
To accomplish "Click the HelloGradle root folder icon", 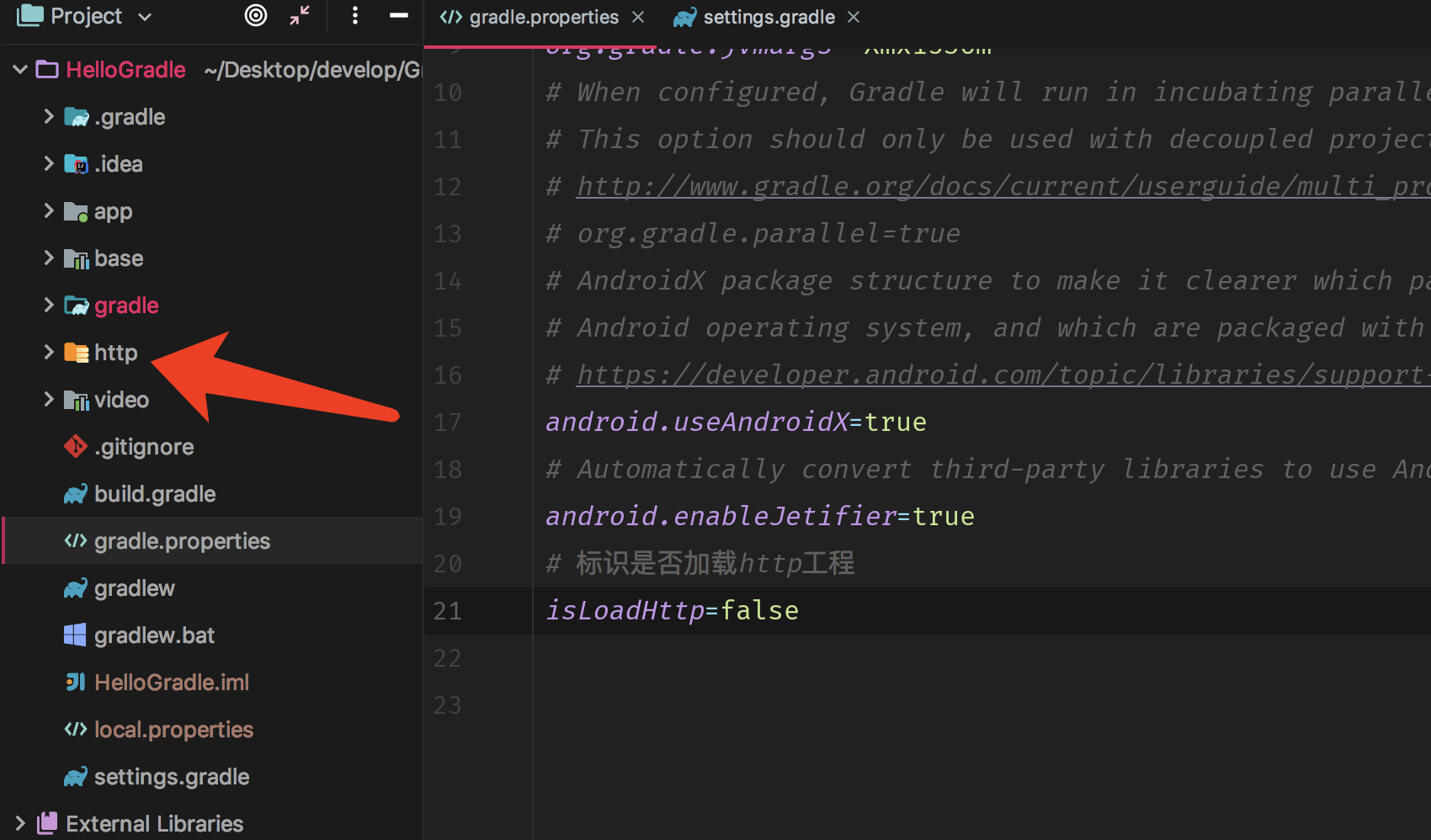I will (47, 70).
